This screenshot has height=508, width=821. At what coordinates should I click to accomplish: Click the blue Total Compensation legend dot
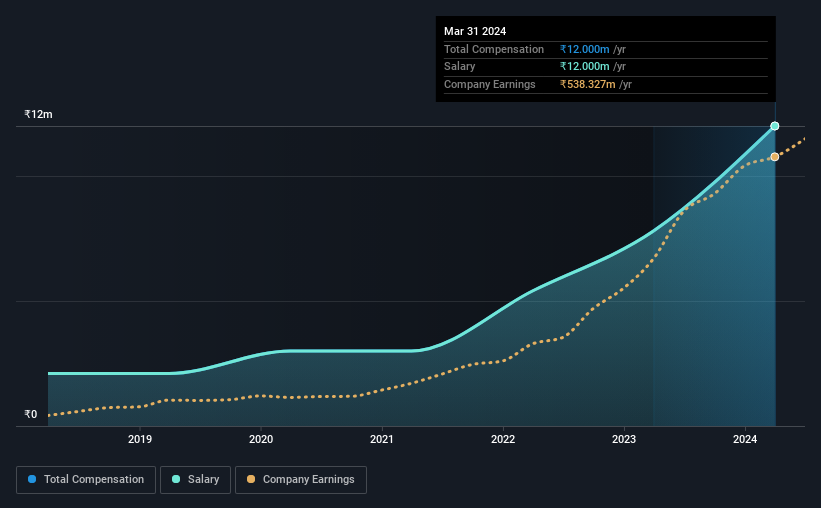[32, 479]
